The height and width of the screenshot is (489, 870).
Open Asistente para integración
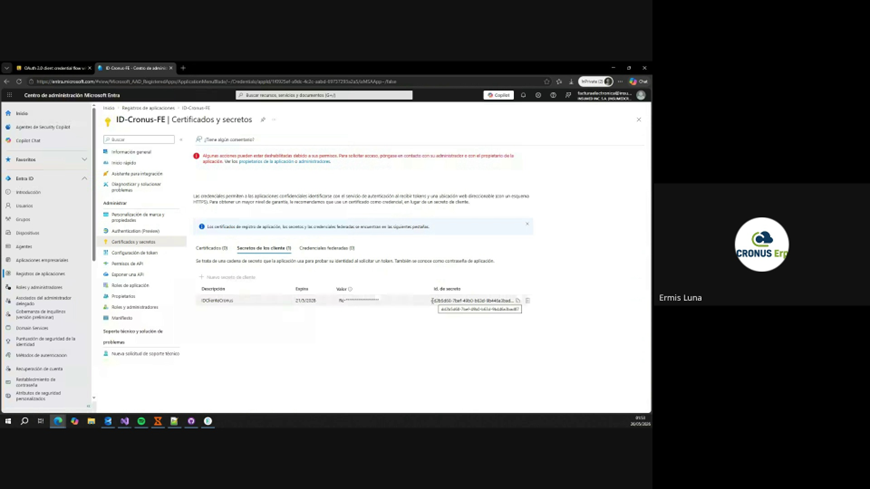click(x=136, y=174)
